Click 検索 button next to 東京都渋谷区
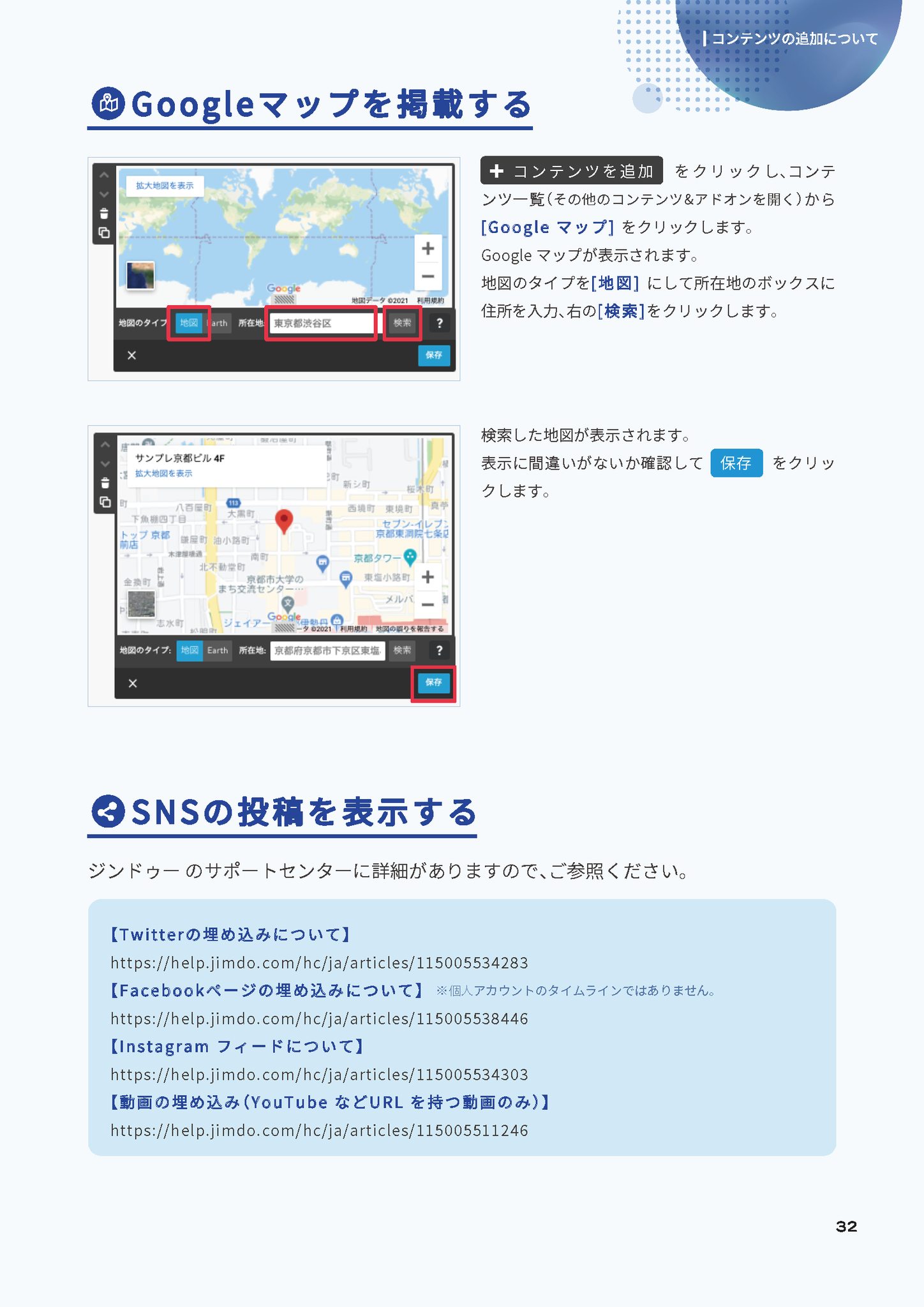The width and height of the screenshot is (924, 1307). 402,323
